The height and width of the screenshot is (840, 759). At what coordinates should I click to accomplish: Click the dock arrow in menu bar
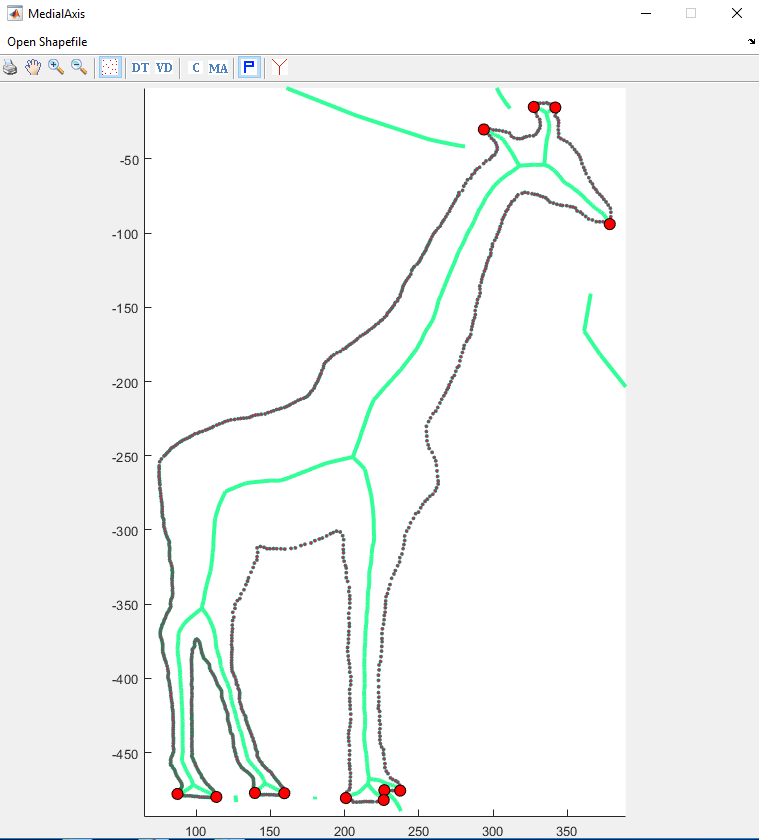point(751,42)
